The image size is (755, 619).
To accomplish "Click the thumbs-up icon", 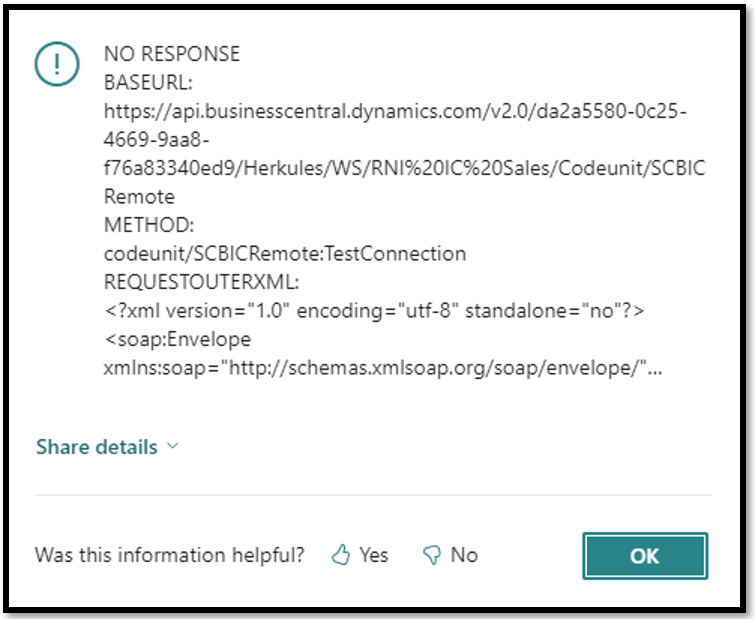I will point(341,555).
